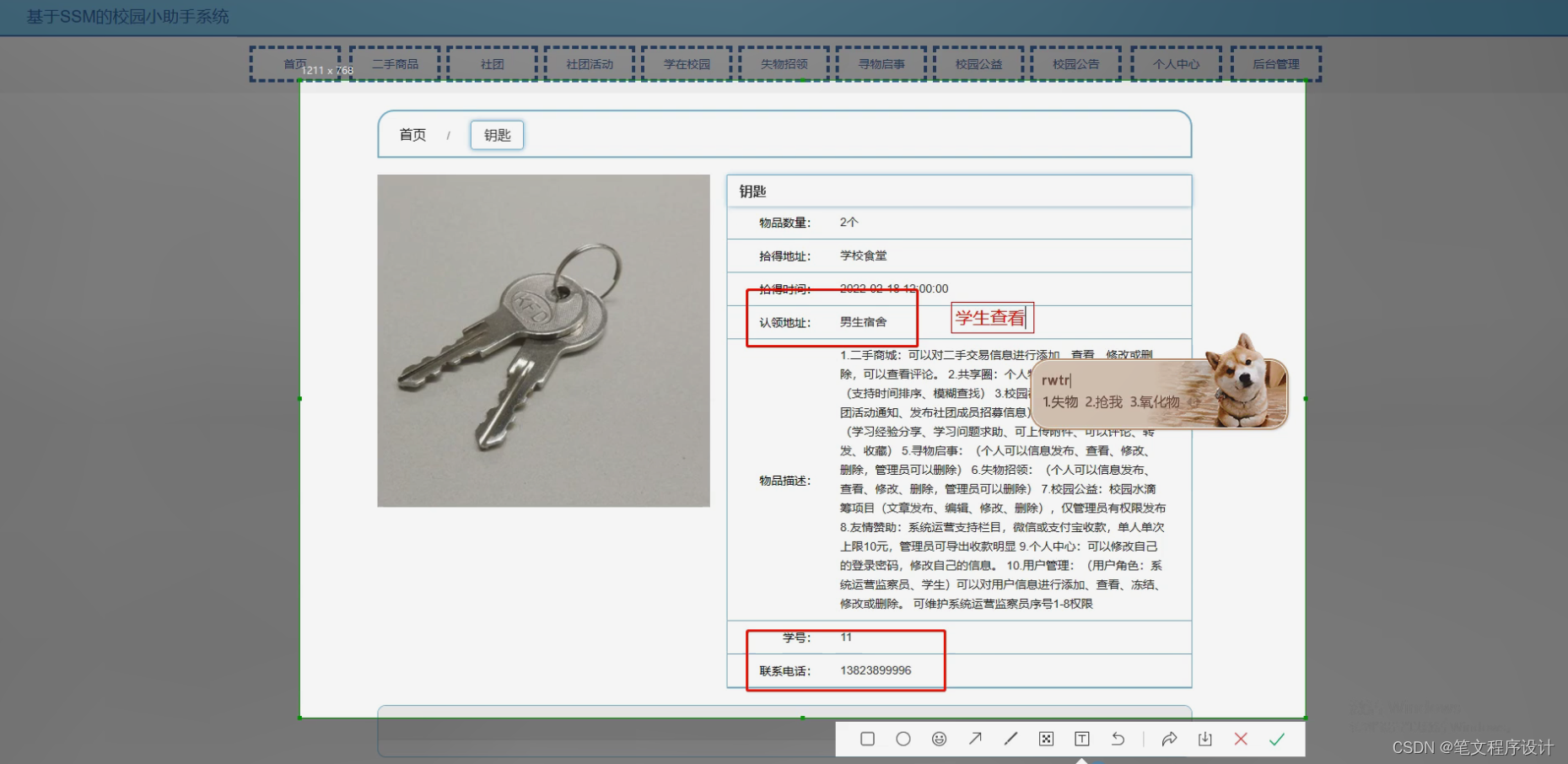Screen dimensions: 1568x764
Task: Cancel capture with red X
Action: (x=1241, y=738)
